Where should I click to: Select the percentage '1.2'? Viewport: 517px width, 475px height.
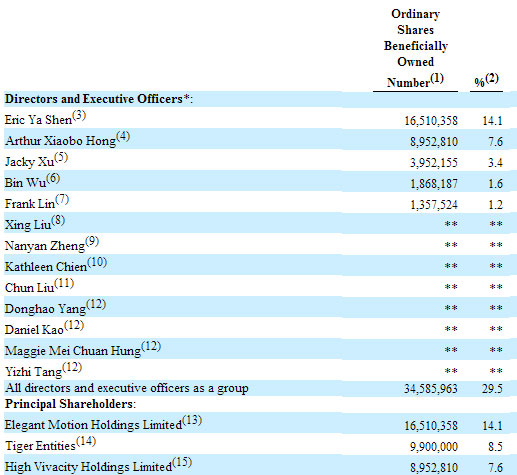[495, 205]
